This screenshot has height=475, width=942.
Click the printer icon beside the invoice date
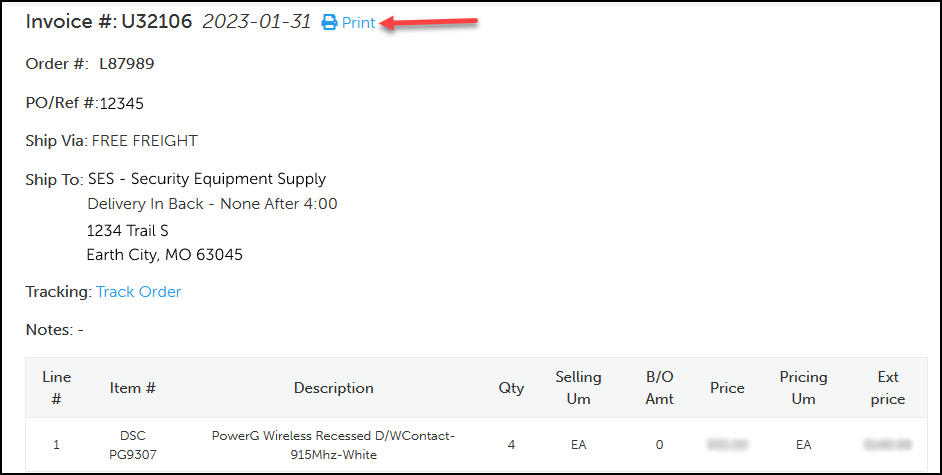click(x=329, y=23)
